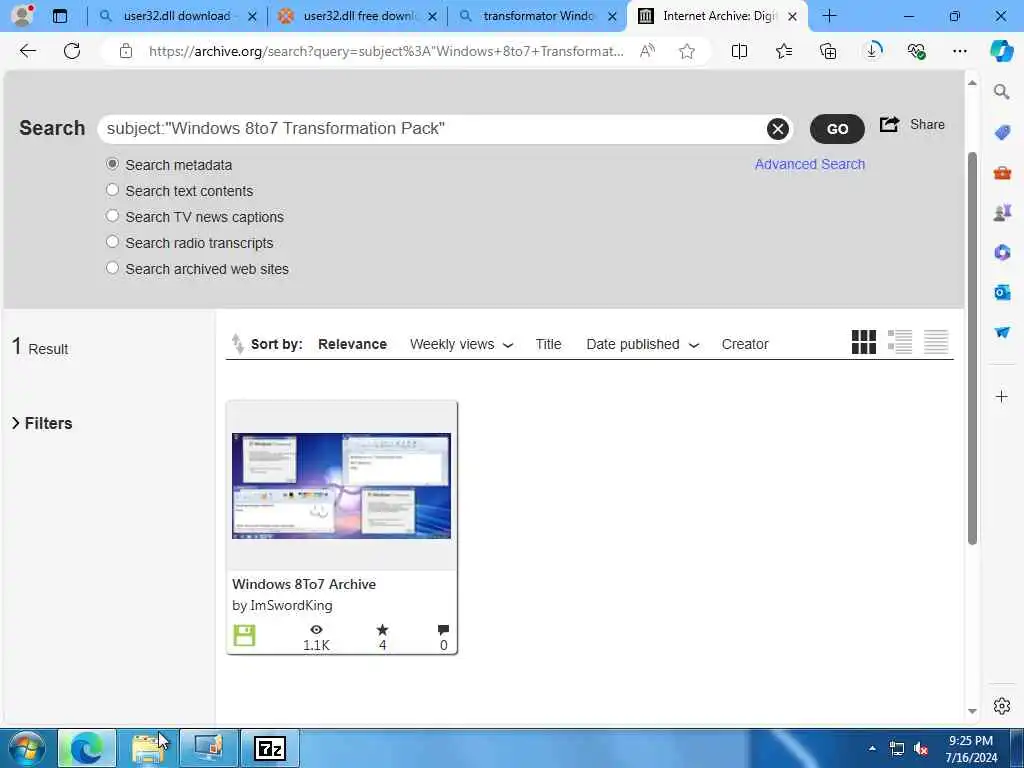Expand the Filters section
The image size is (1024, 768).
(x=42, y=423)
